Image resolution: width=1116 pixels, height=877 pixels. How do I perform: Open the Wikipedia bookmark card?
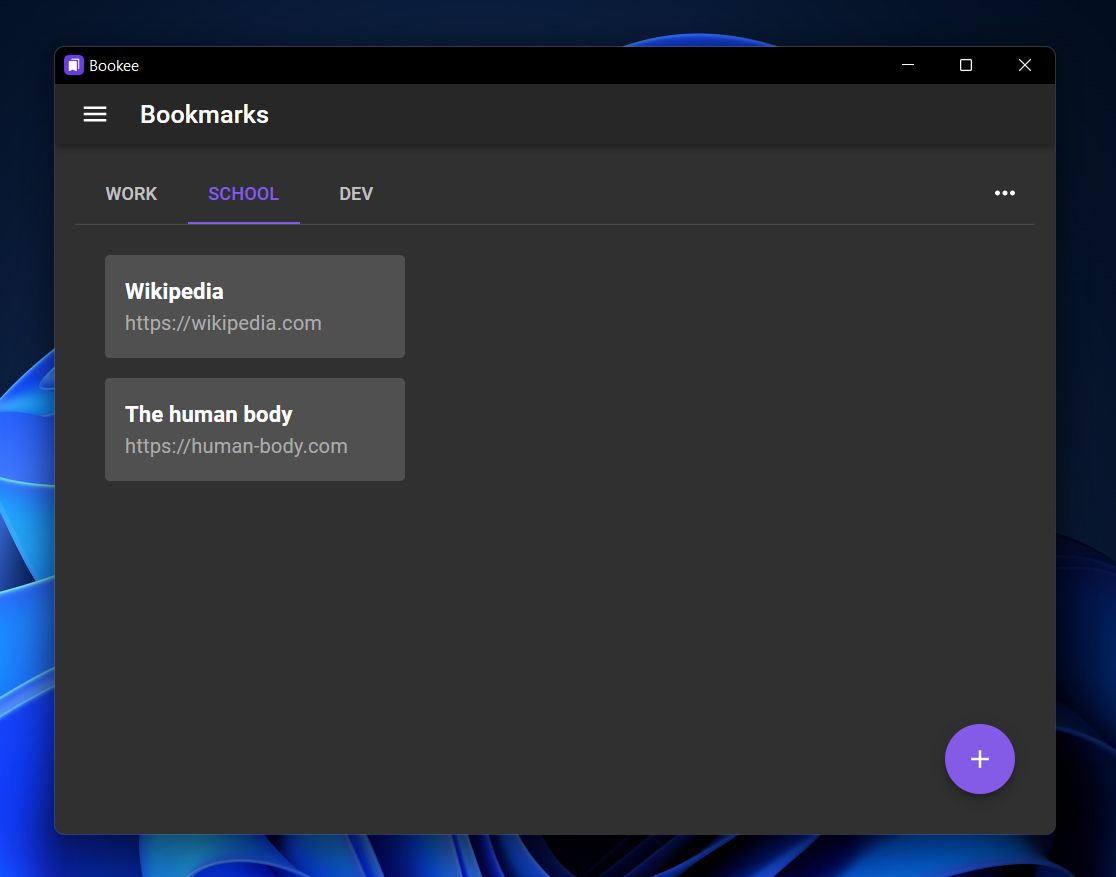tap(254, 306)
